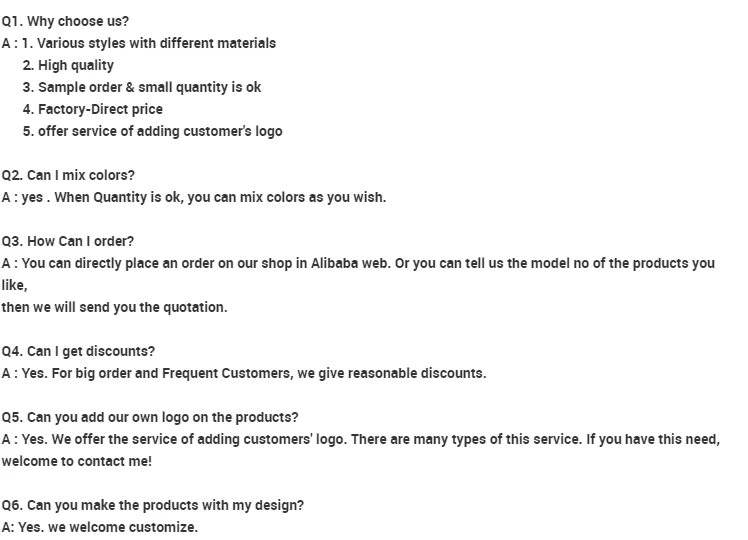
Task: Click the answer offering customers' logo service
Action: coord(360,439)
